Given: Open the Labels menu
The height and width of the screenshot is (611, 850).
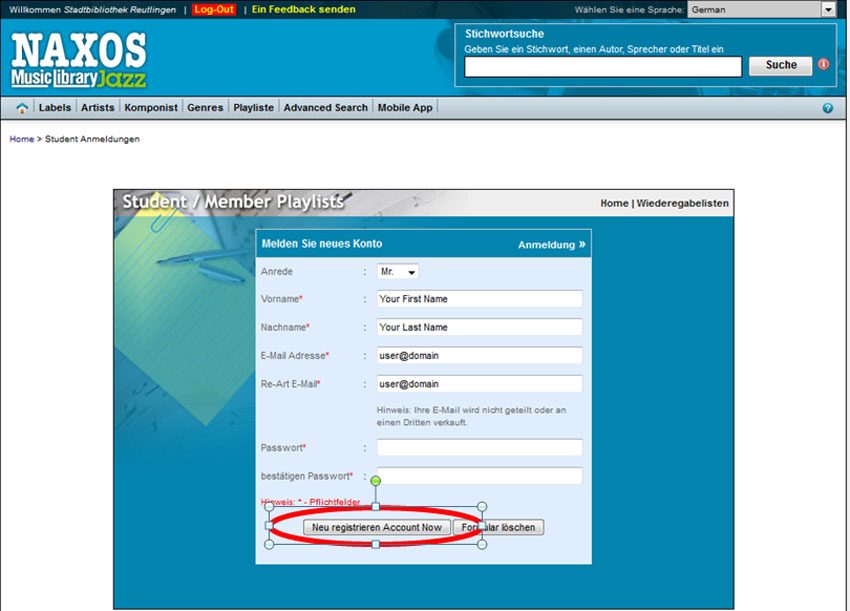Looking at the screenshot, I should click(55, 108).
